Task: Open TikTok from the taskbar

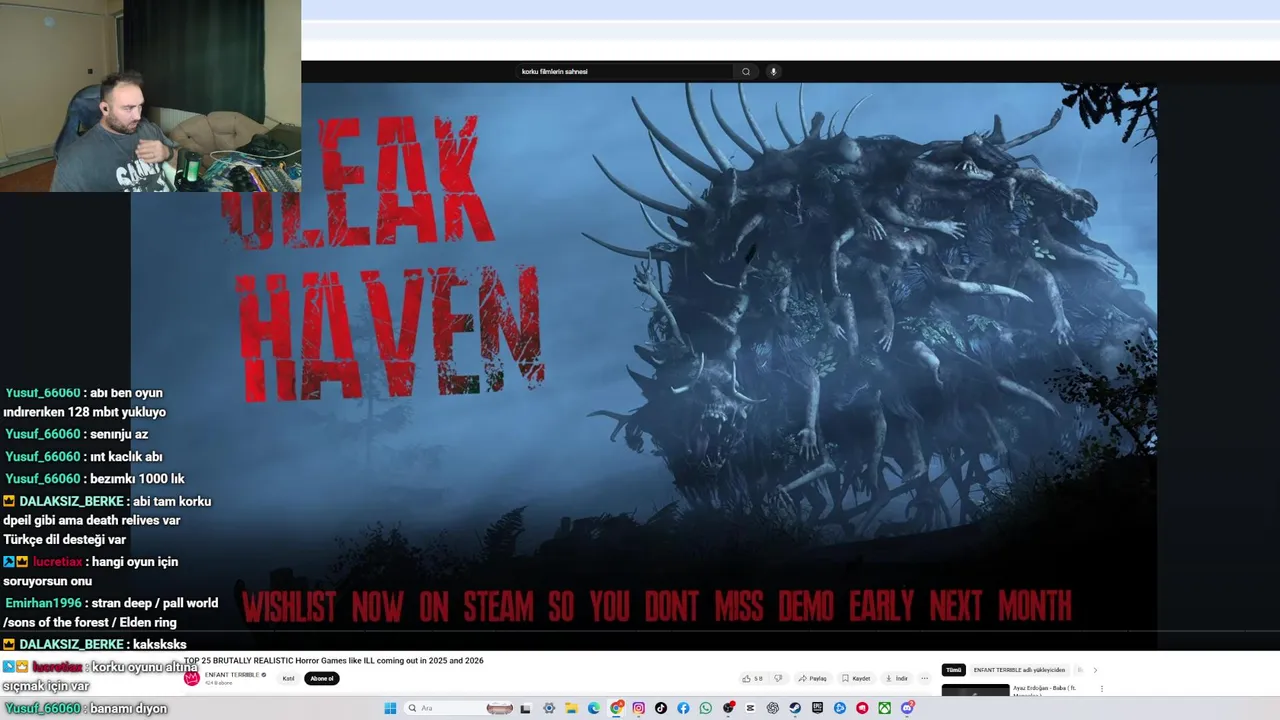Action: click(x=661, y=708)
